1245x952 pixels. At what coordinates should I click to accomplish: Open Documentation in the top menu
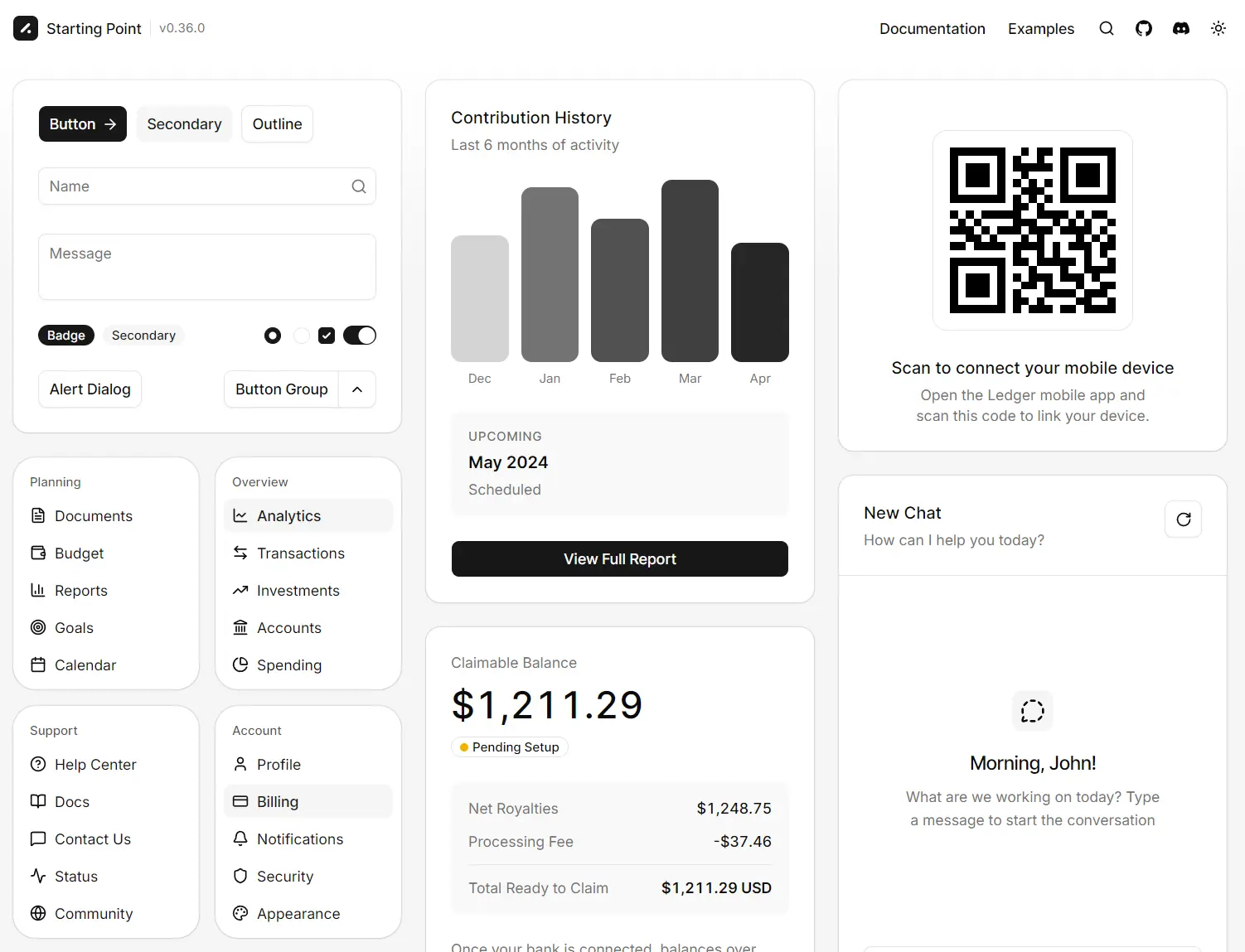pyautogui.click(x=933, y=29)
